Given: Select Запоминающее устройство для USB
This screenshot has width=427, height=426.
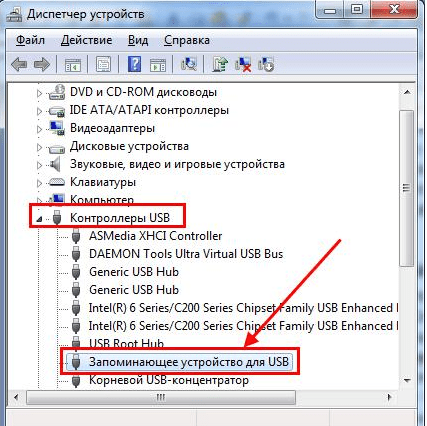Looking at the screenshot, I should [x=189, y=362].
